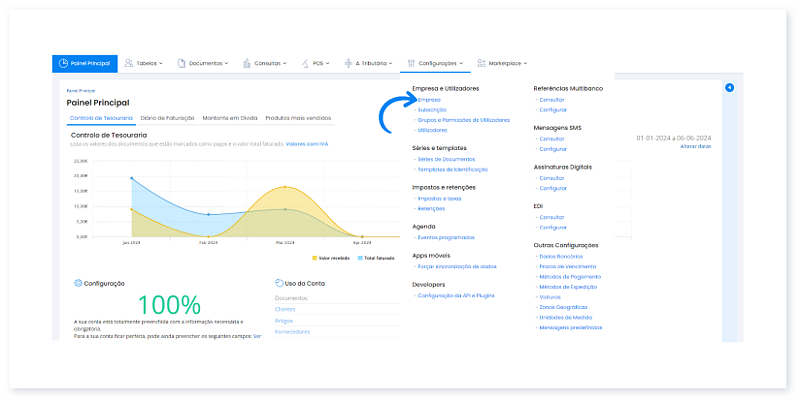
Task: Expand the Marketplace menu chevron
Action: pyautogui.click(x=526, y=63)
